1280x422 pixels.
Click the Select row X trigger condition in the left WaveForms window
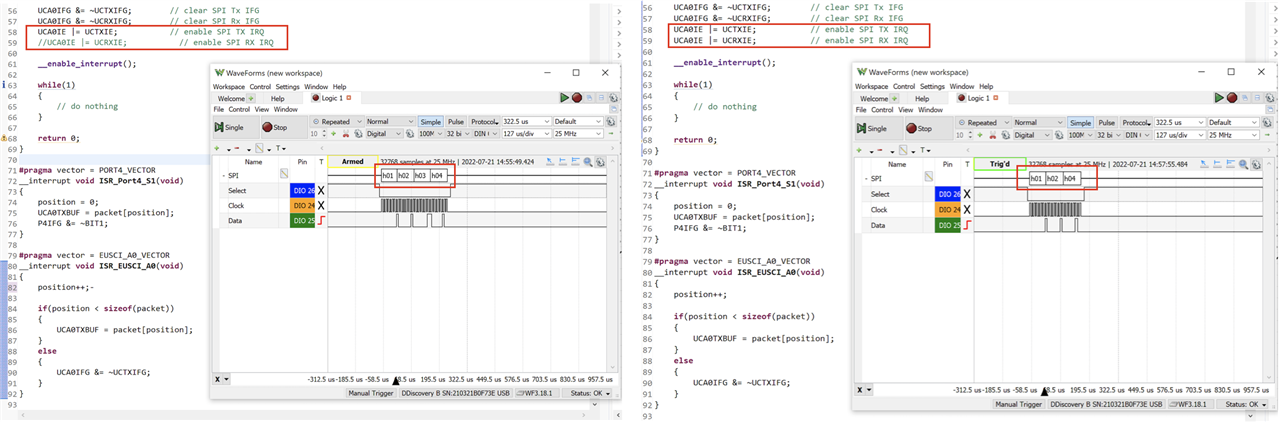click(321, 189)
